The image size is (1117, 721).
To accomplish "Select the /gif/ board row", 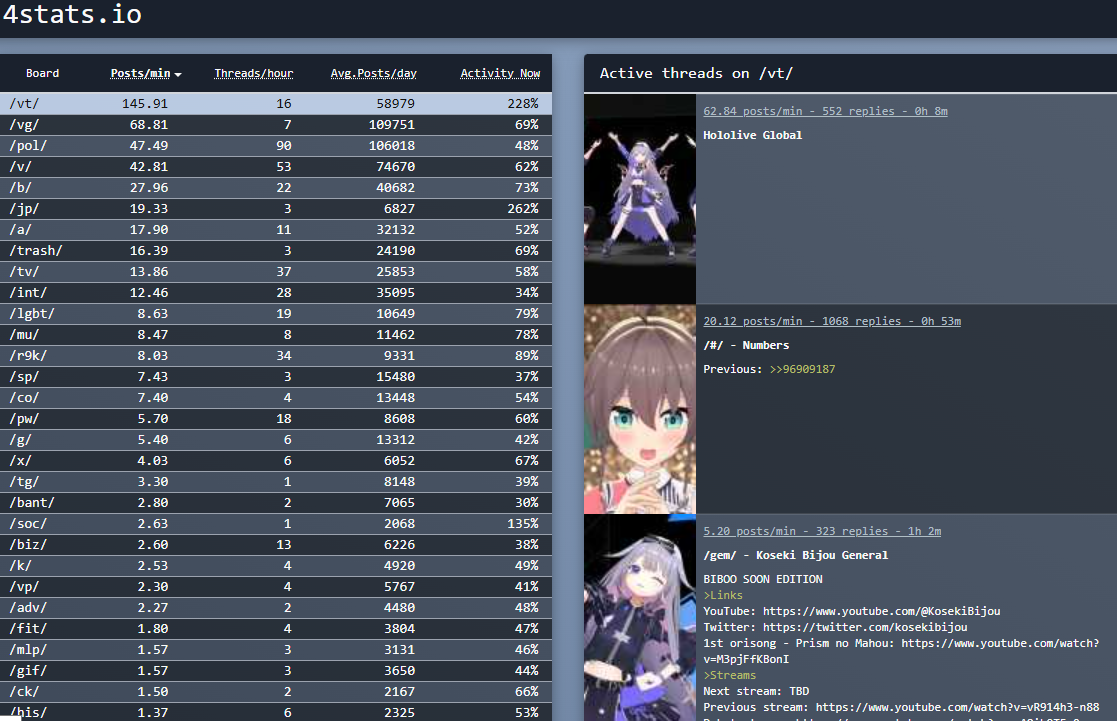I will pos(276,671).
